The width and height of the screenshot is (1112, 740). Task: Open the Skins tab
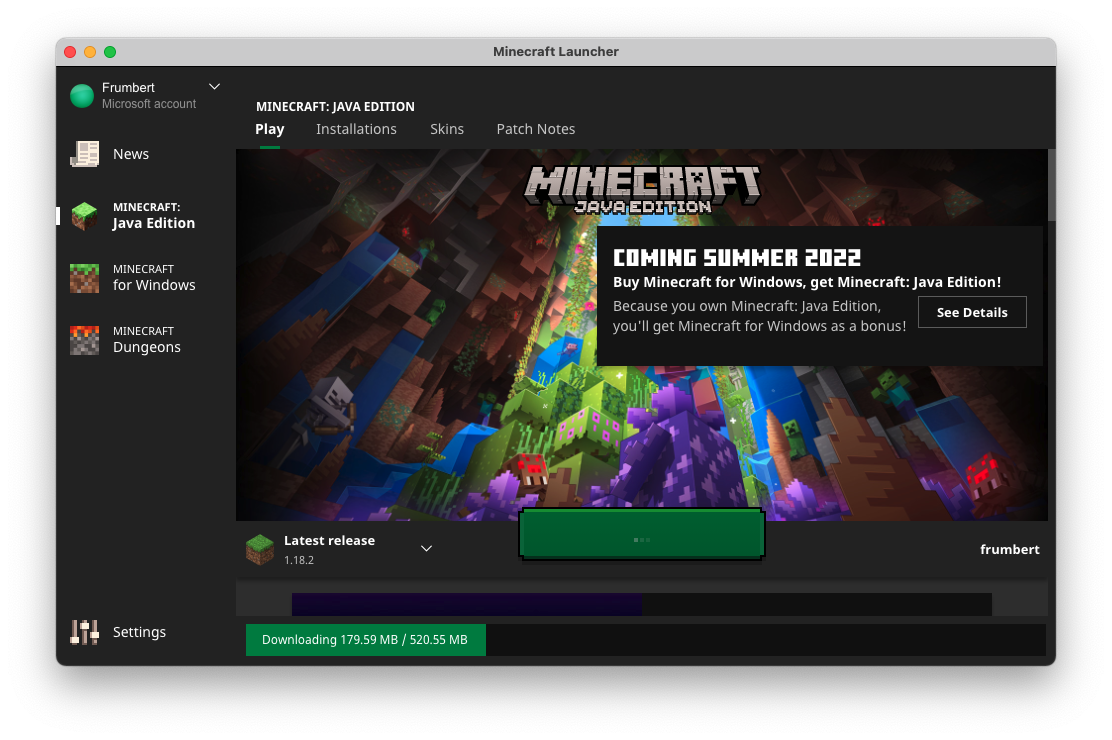[447, 129]
